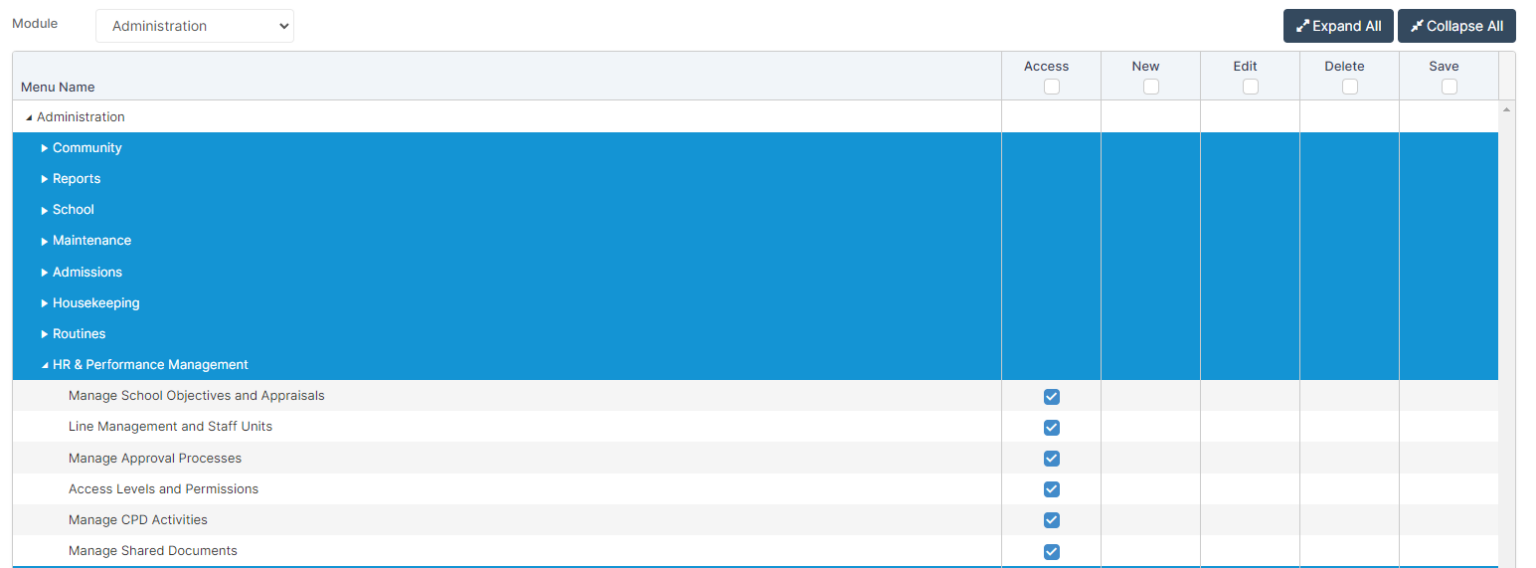The height and width of the screenshot is (568, 1536).
Task: Select the Access Levels and Permissions row
Action: tap(163, 489)
